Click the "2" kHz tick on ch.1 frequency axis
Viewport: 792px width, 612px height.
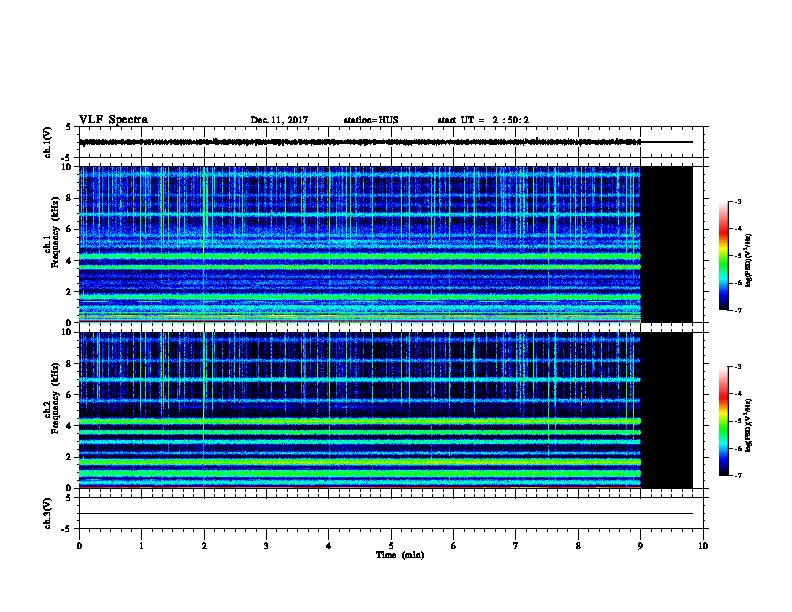click(70, 291)
